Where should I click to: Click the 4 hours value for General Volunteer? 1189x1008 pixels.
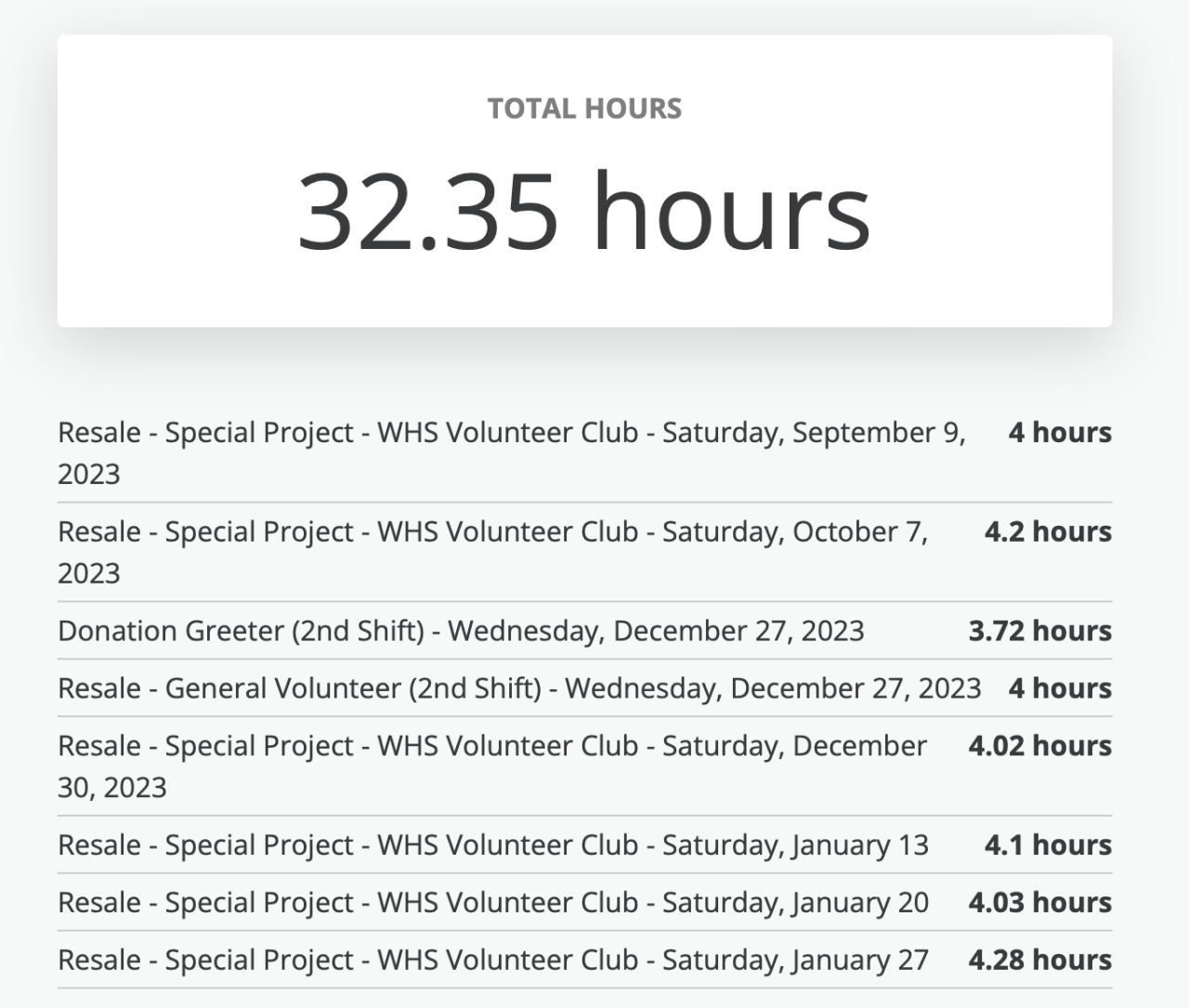[x=1060, y=688]
